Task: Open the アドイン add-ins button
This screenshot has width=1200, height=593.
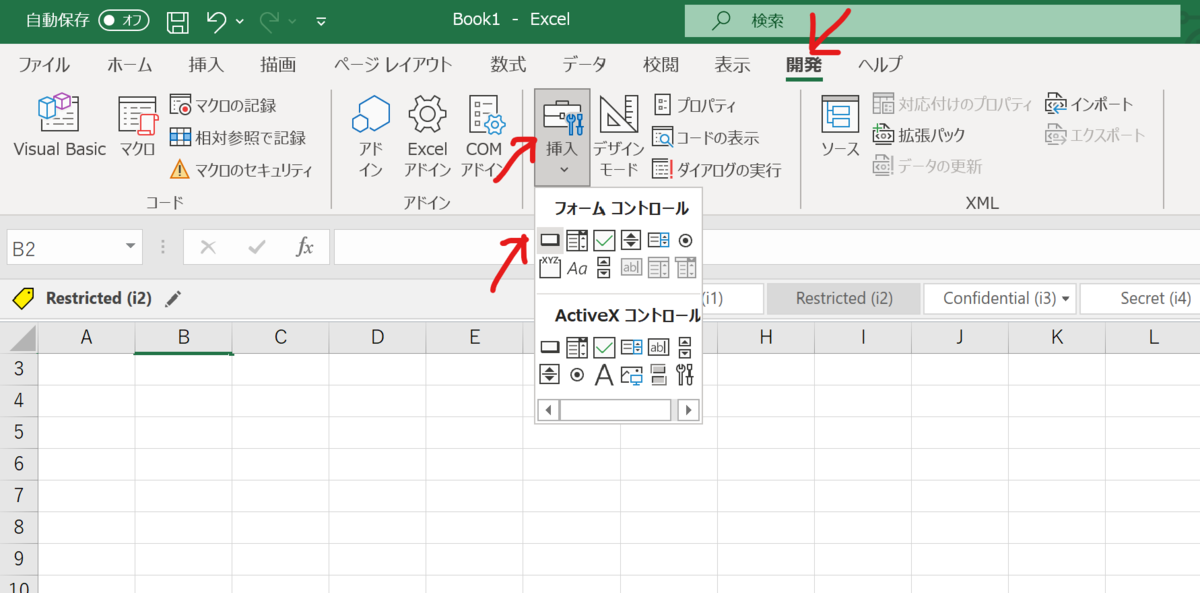Action: point(371,137)
